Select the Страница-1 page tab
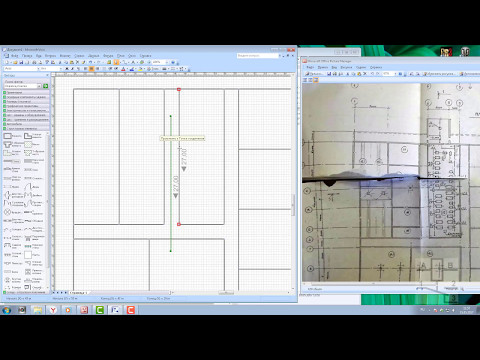 (79, 293)
